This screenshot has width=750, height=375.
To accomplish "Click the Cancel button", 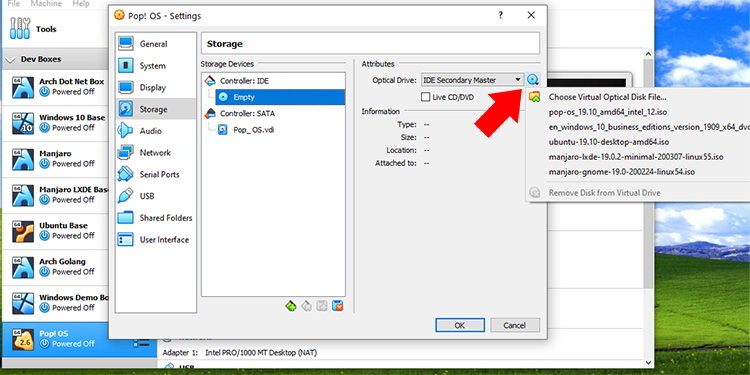I will pyautogui.click(x=515, y=325).
